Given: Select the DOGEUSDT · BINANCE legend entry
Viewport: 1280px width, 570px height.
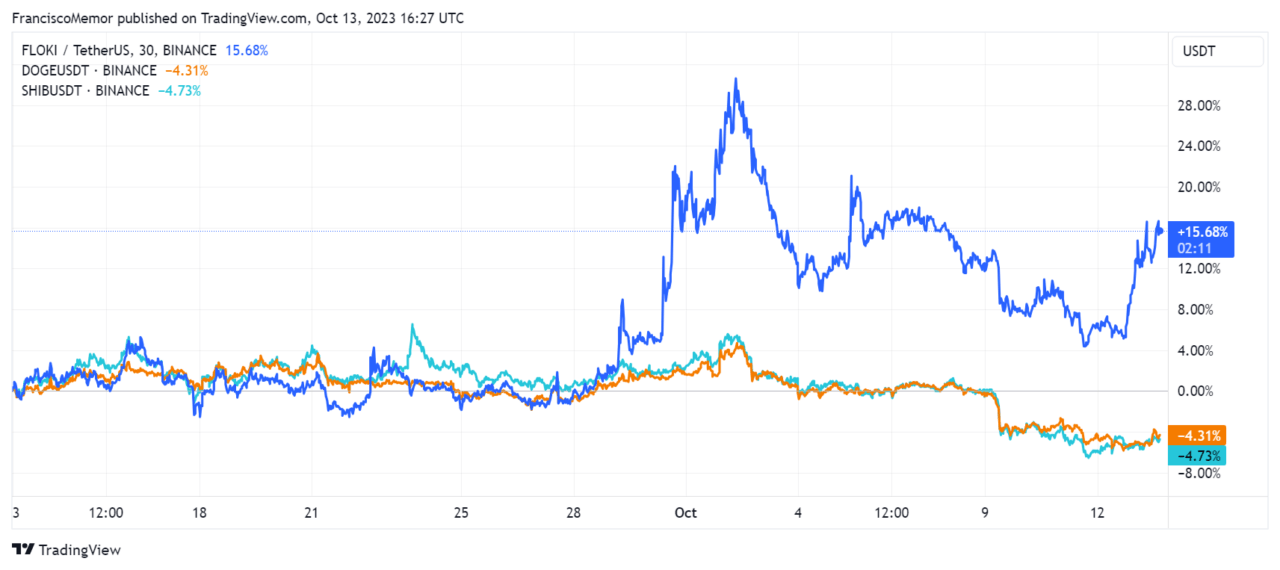Looking at the screenshot, I should (x=89, y=71).
